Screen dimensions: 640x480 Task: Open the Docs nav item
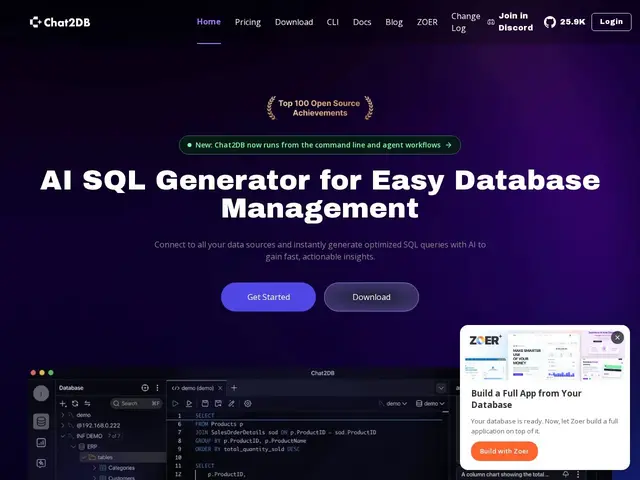362,22
